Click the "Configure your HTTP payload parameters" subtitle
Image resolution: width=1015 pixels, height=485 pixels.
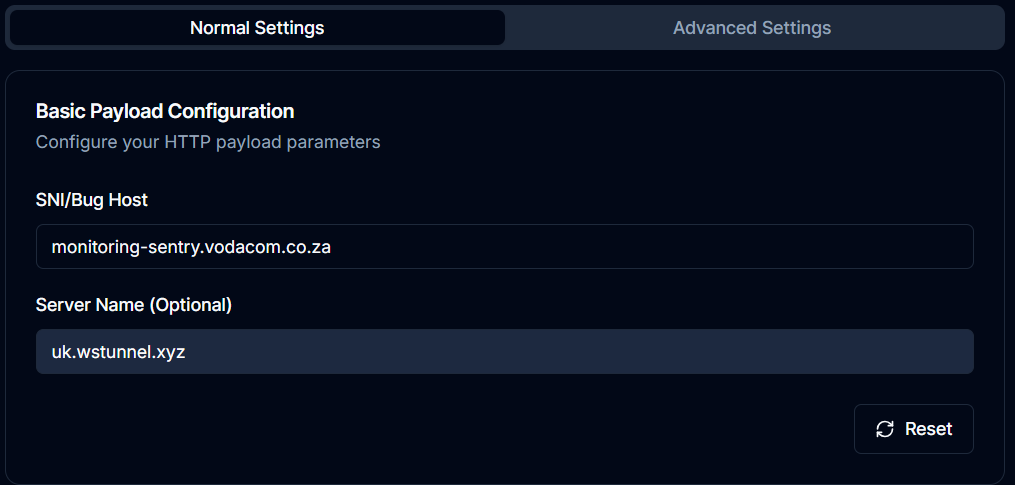[x=208, y=142]
